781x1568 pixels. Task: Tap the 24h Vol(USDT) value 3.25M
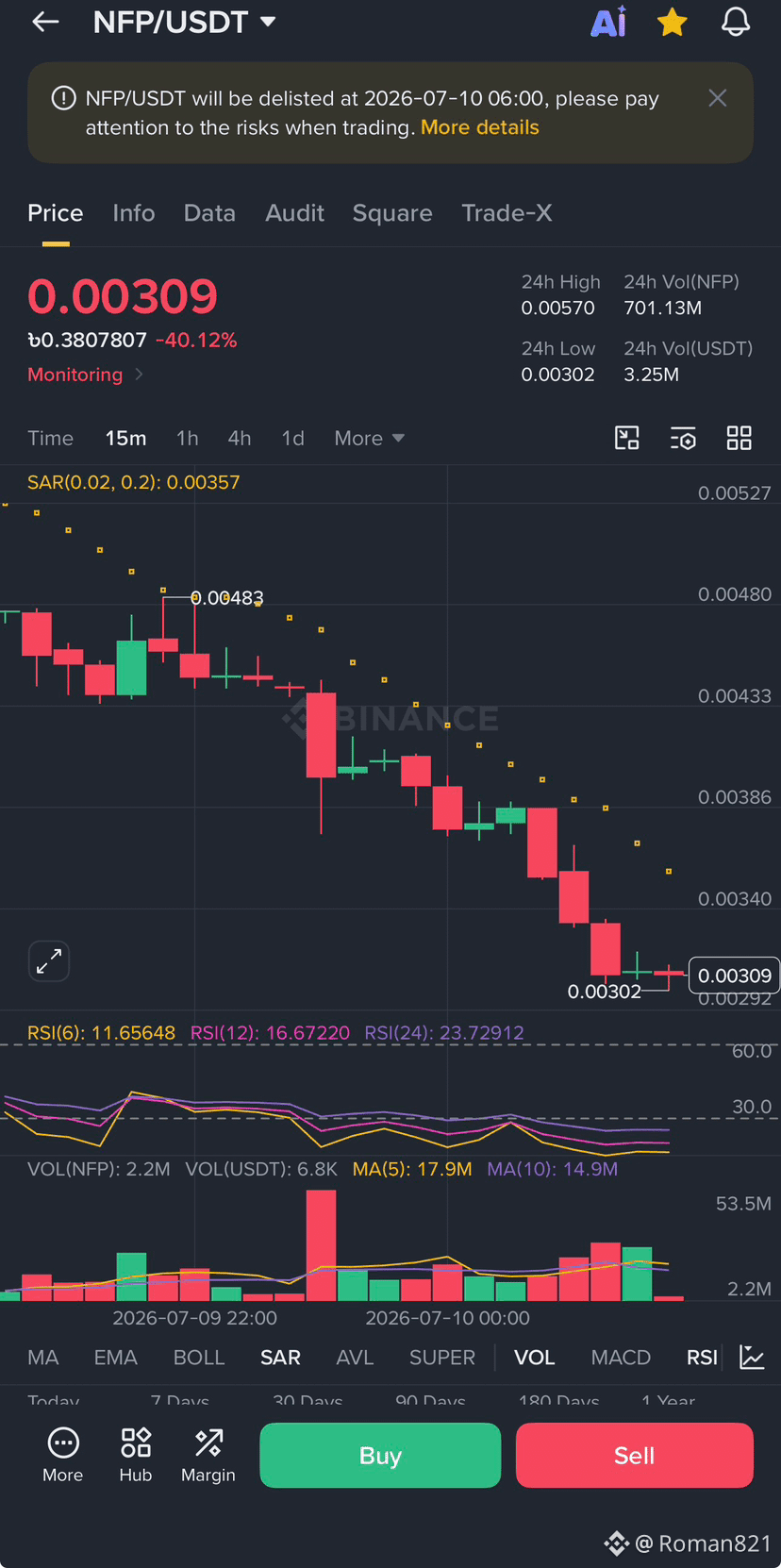click(x=652, y=375)
